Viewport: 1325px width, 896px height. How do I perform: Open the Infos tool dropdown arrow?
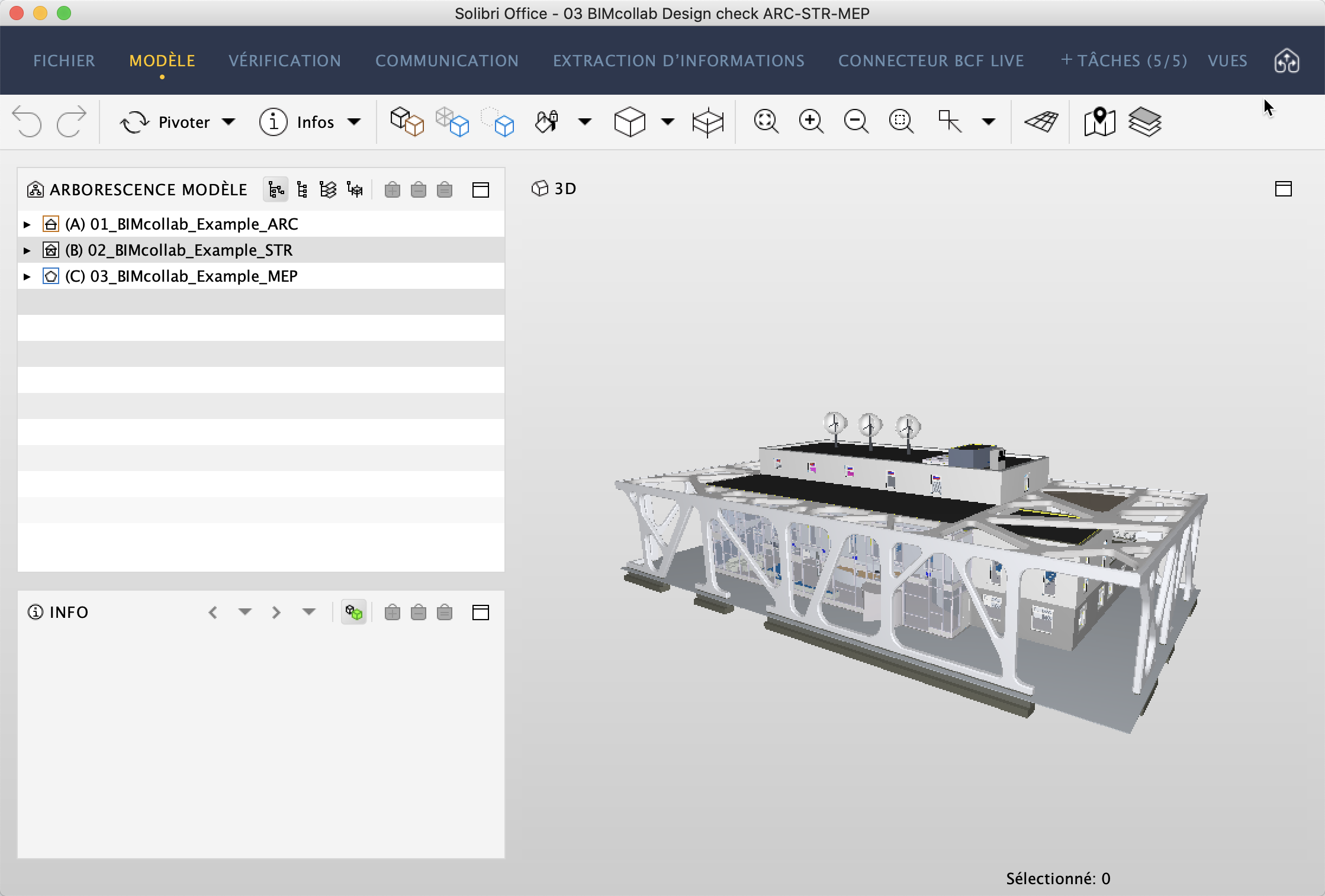(354, 122)
